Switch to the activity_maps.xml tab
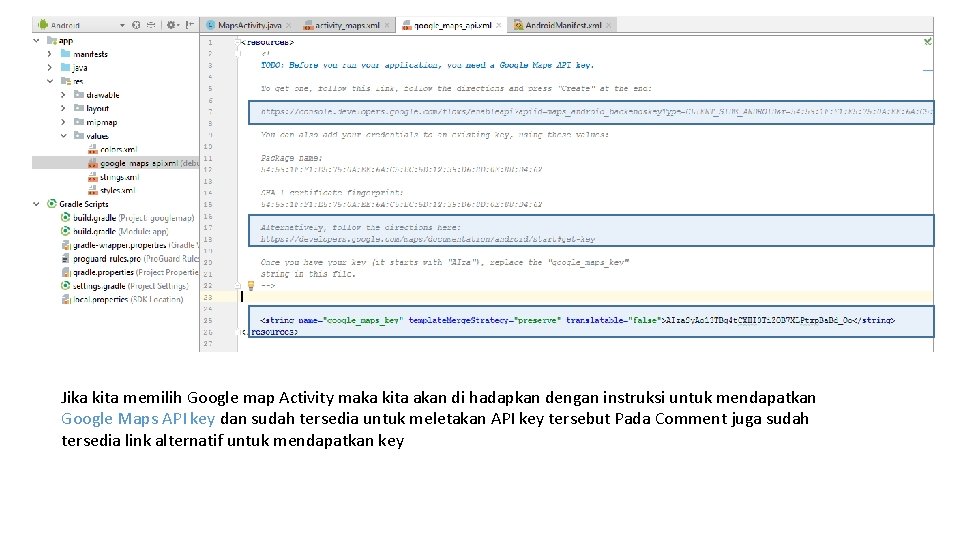Screen dimensions: 960x540 [x=347, y=25]
